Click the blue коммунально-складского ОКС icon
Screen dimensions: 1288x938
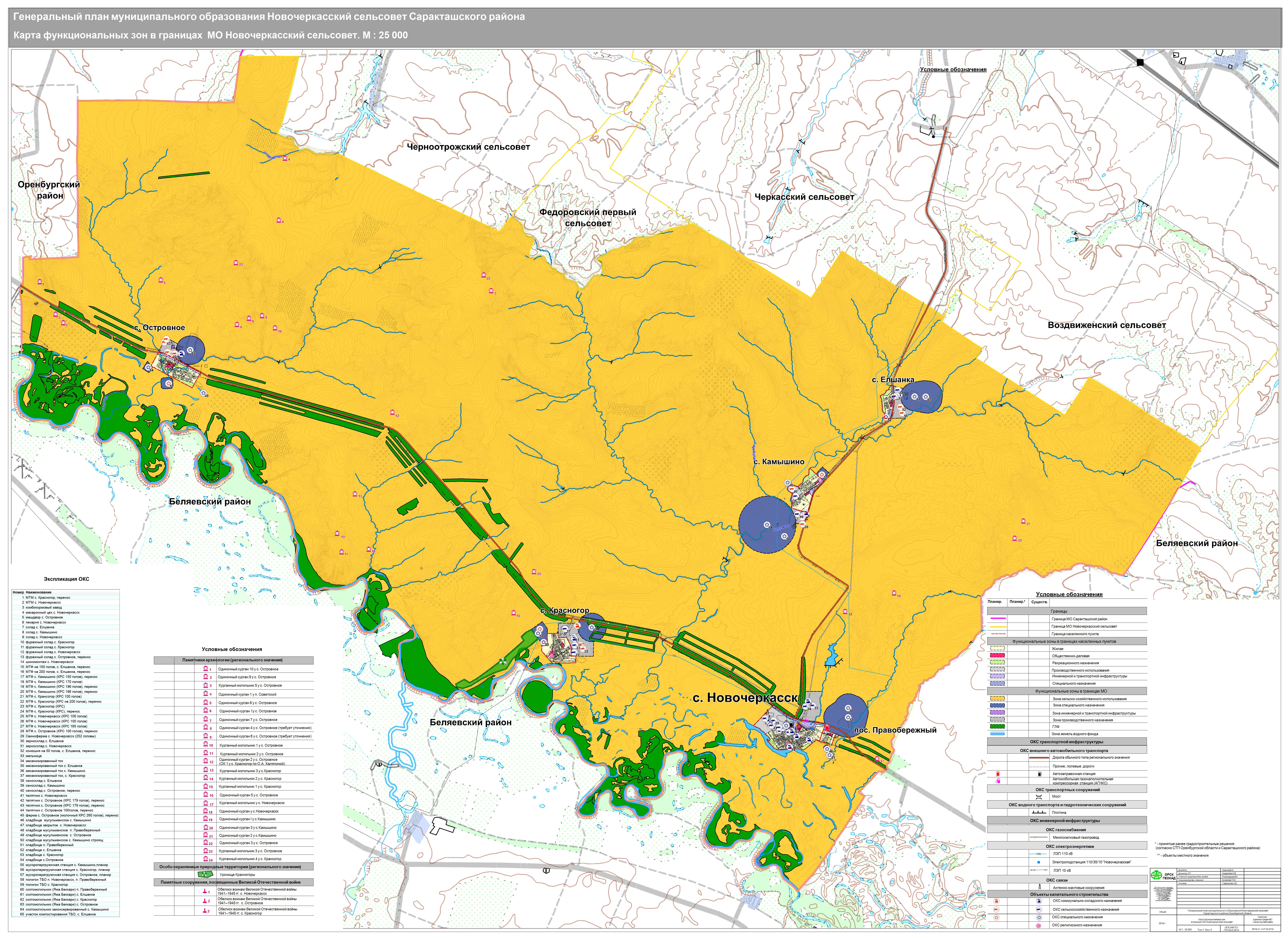click(x=1039, y=901)
